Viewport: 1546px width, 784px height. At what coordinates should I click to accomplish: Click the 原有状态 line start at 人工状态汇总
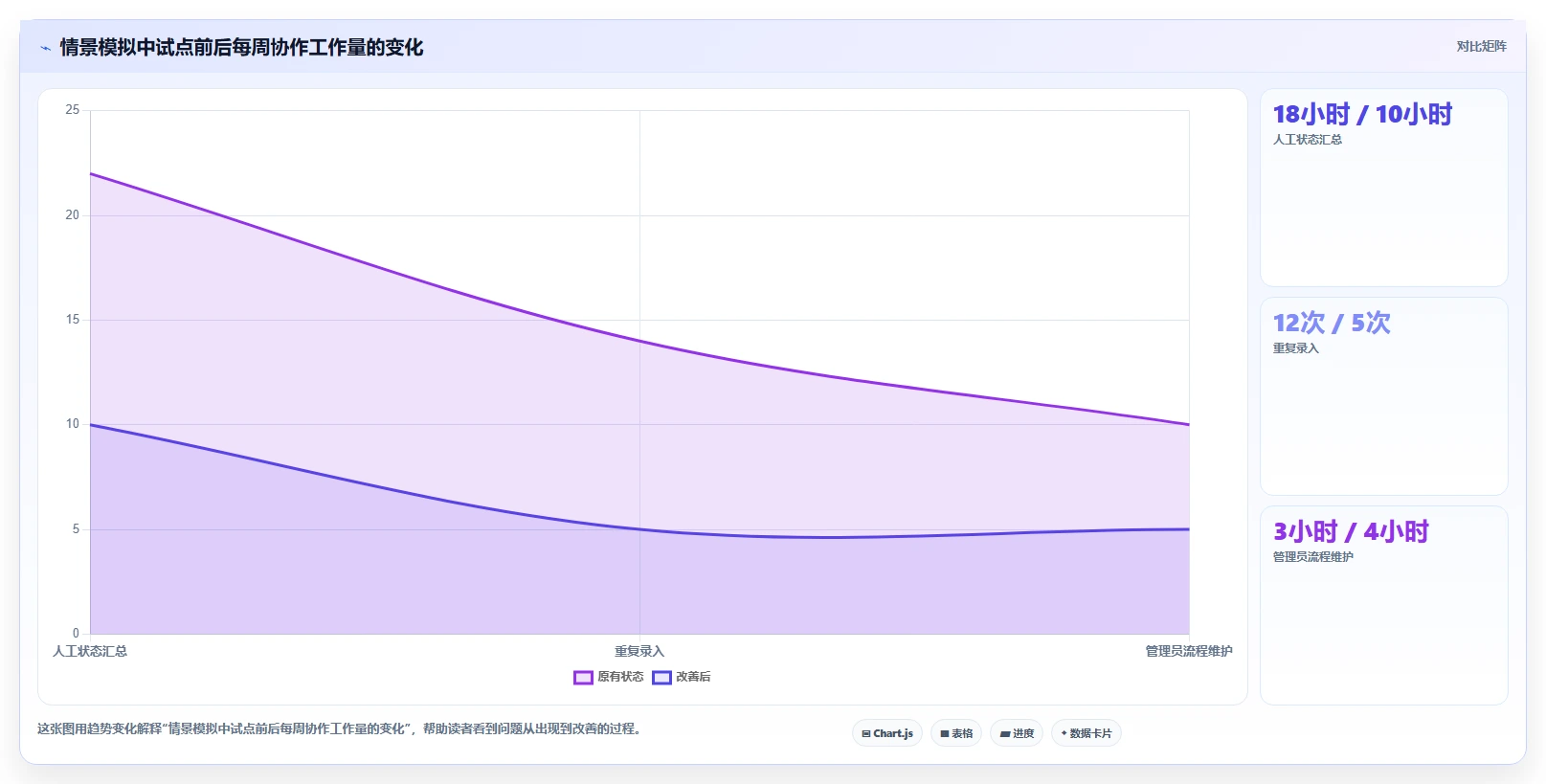pos(90,173)
